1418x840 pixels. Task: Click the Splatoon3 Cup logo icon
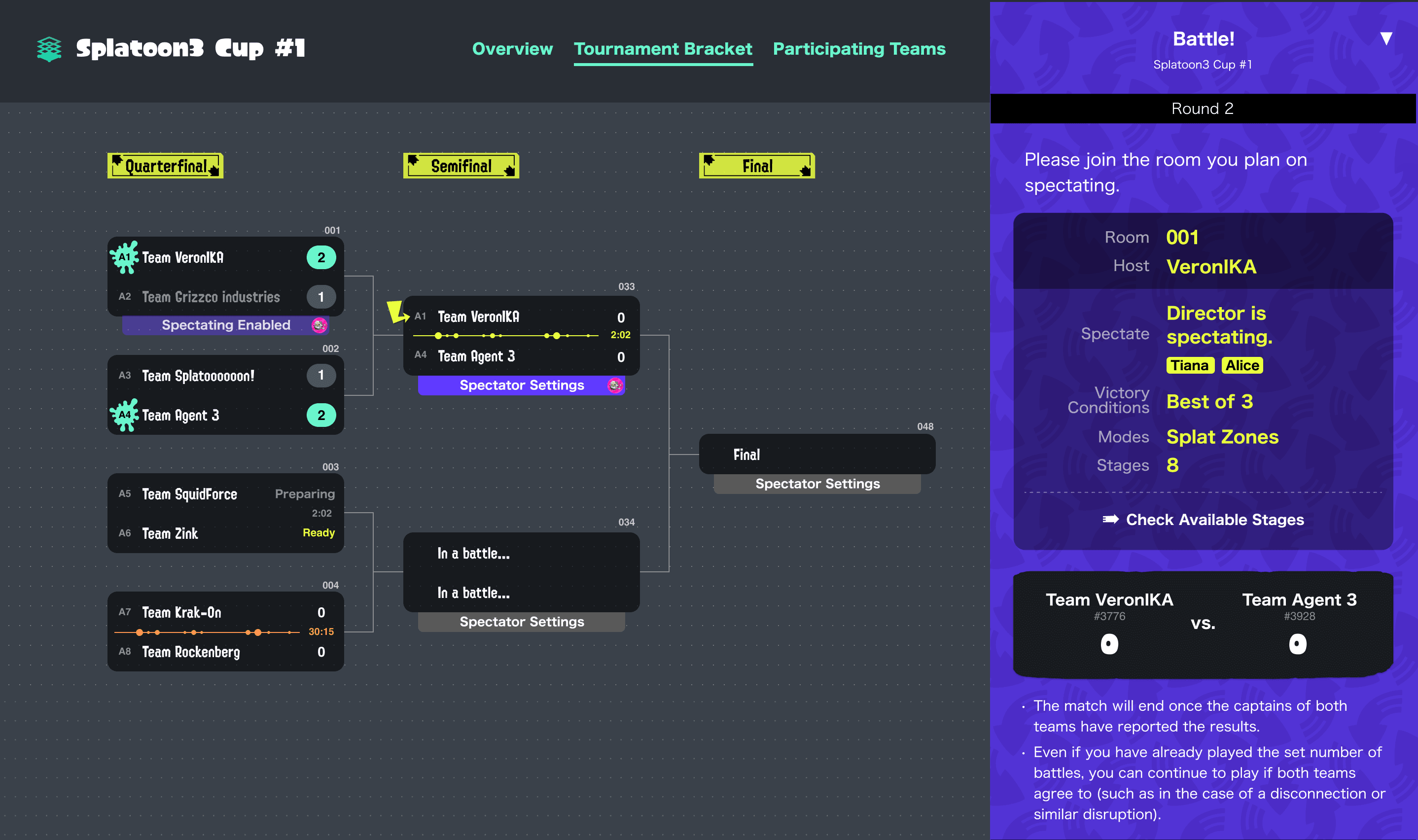pyautogui.click(x=49, y=49)
